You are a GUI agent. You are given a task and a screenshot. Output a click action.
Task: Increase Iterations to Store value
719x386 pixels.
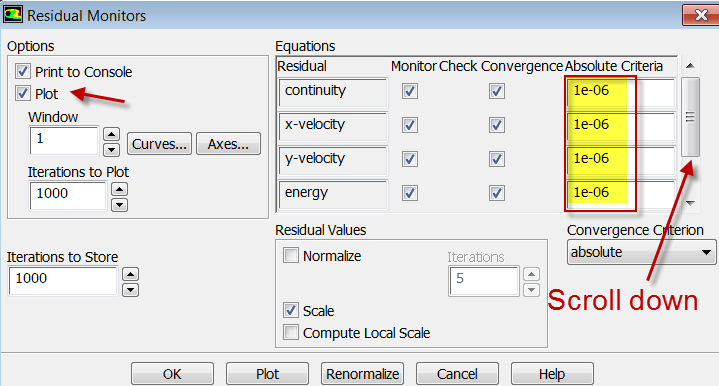[130, 275]
